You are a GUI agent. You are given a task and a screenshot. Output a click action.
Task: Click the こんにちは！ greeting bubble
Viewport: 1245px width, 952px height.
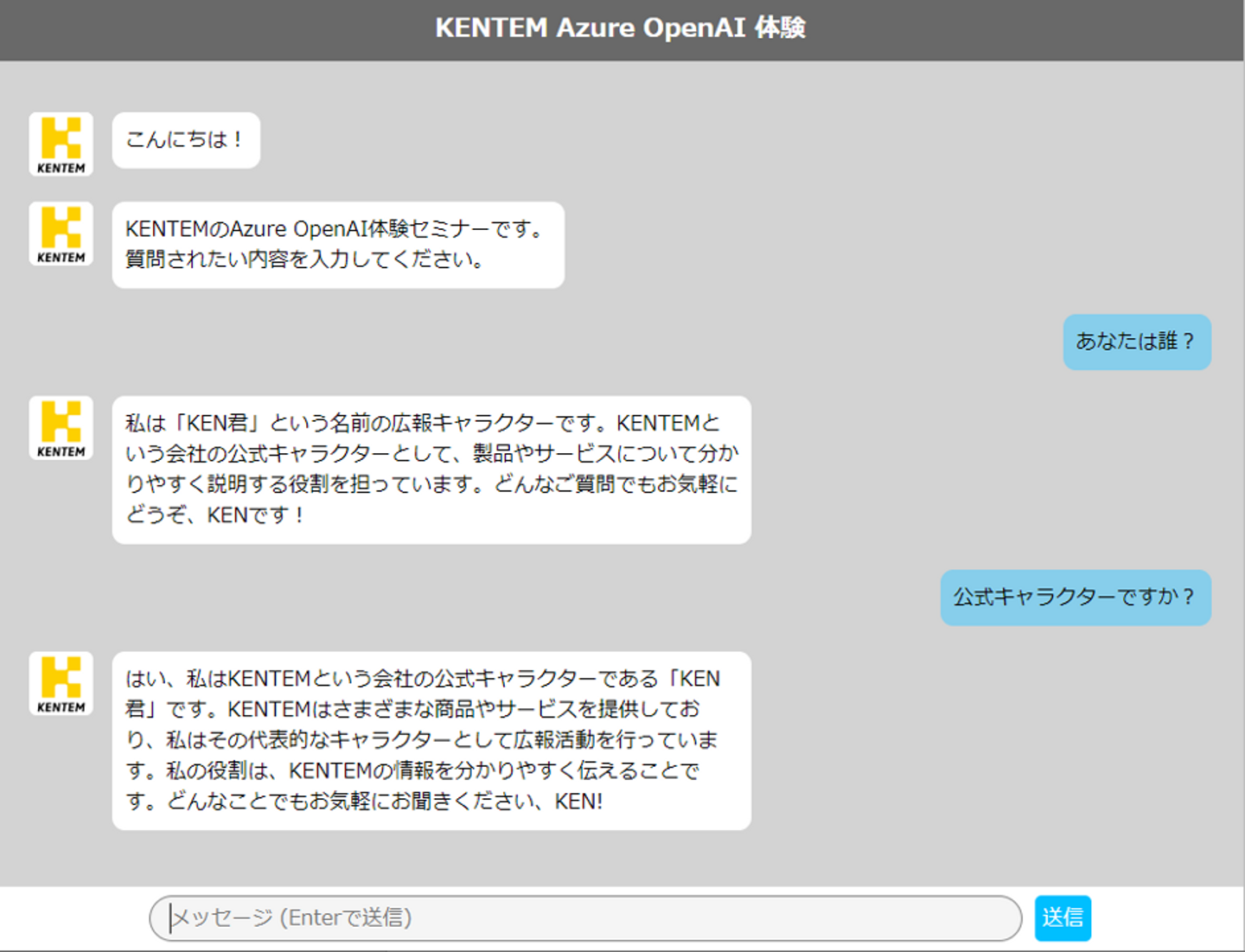point(186,140)
